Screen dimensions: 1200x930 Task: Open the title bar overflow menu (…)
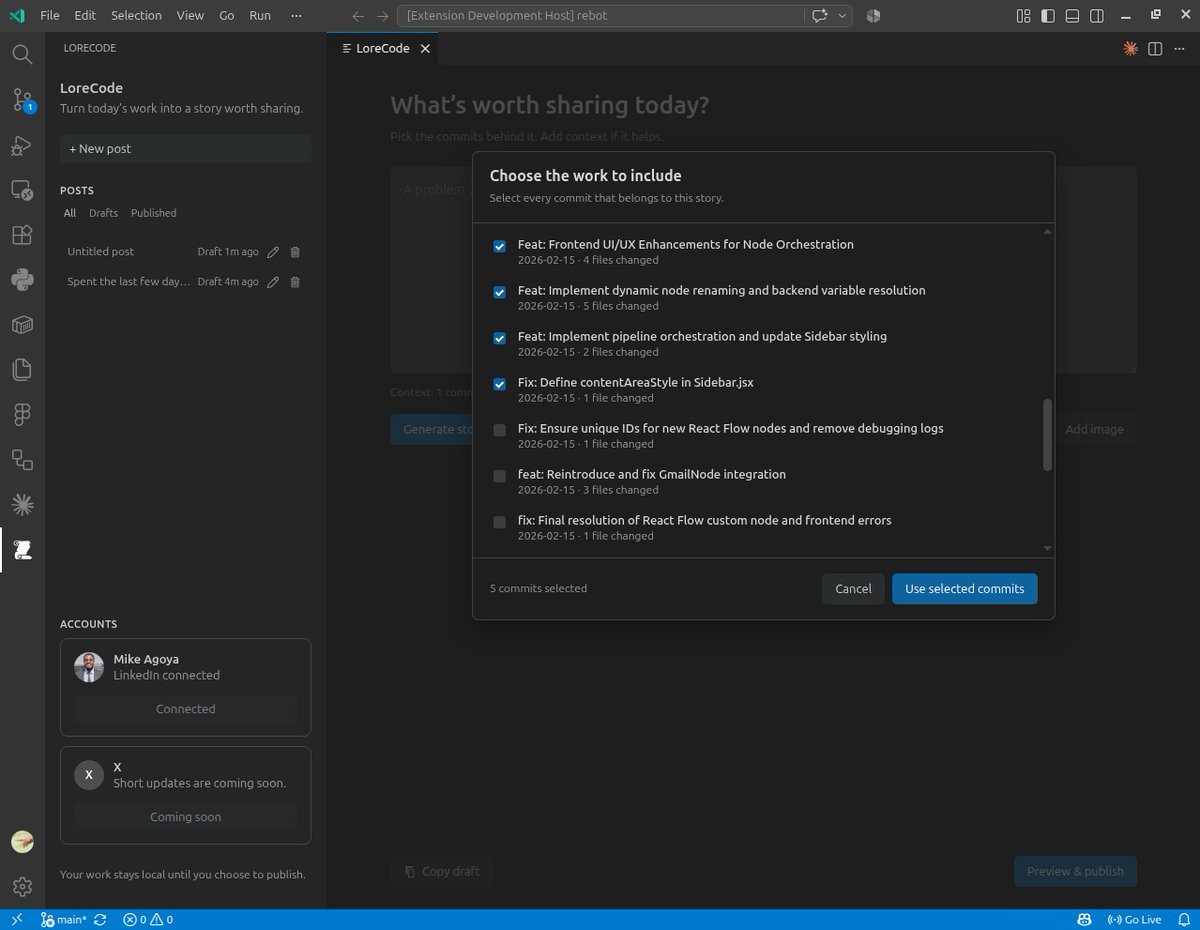pyautogui.click(x=295, y=16)
